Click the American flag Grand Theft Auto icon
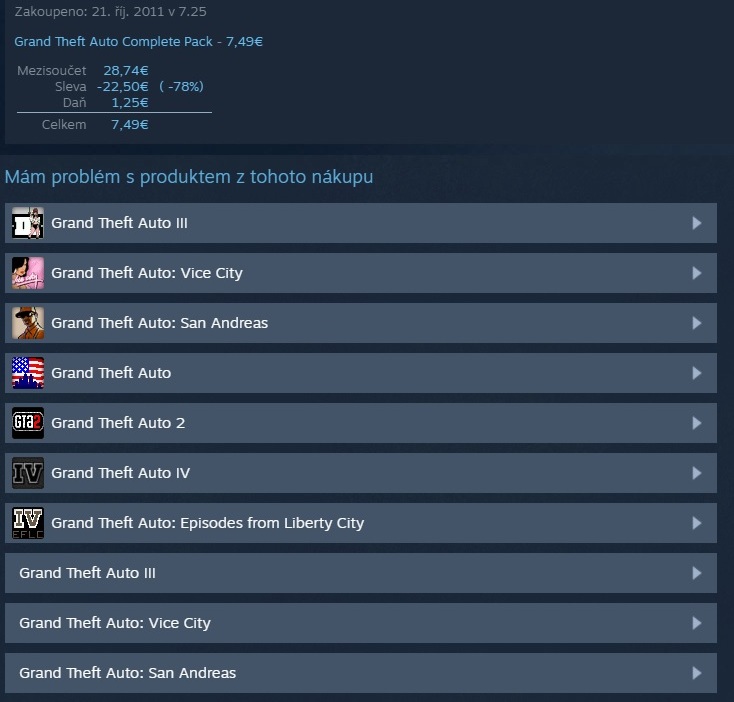 pos(28,373)
